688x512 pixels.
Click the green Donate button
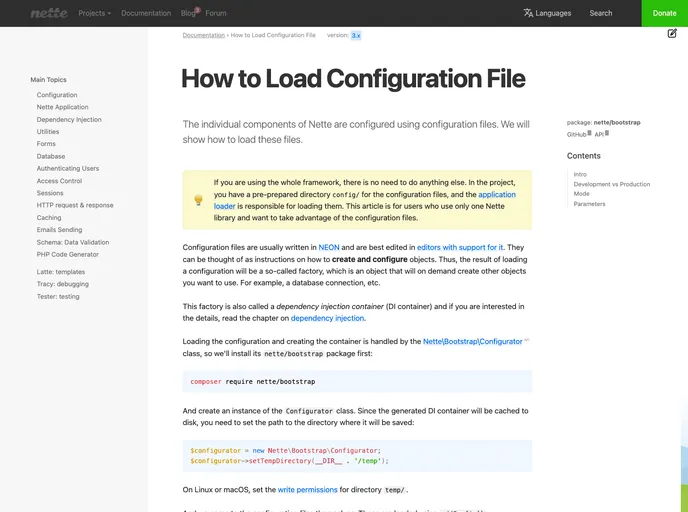coord(664,13)
